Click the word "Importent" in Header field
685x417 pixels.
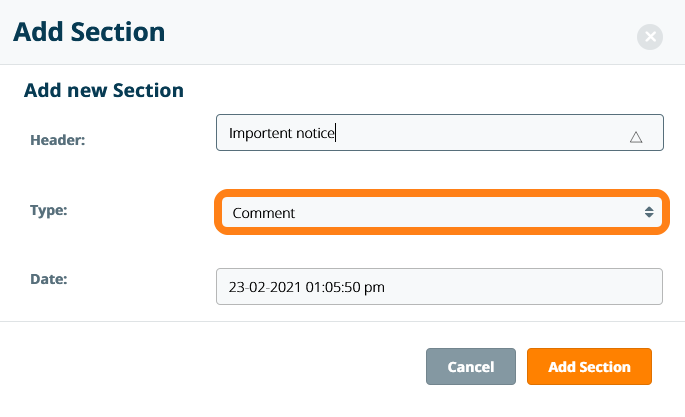point(260,133)
